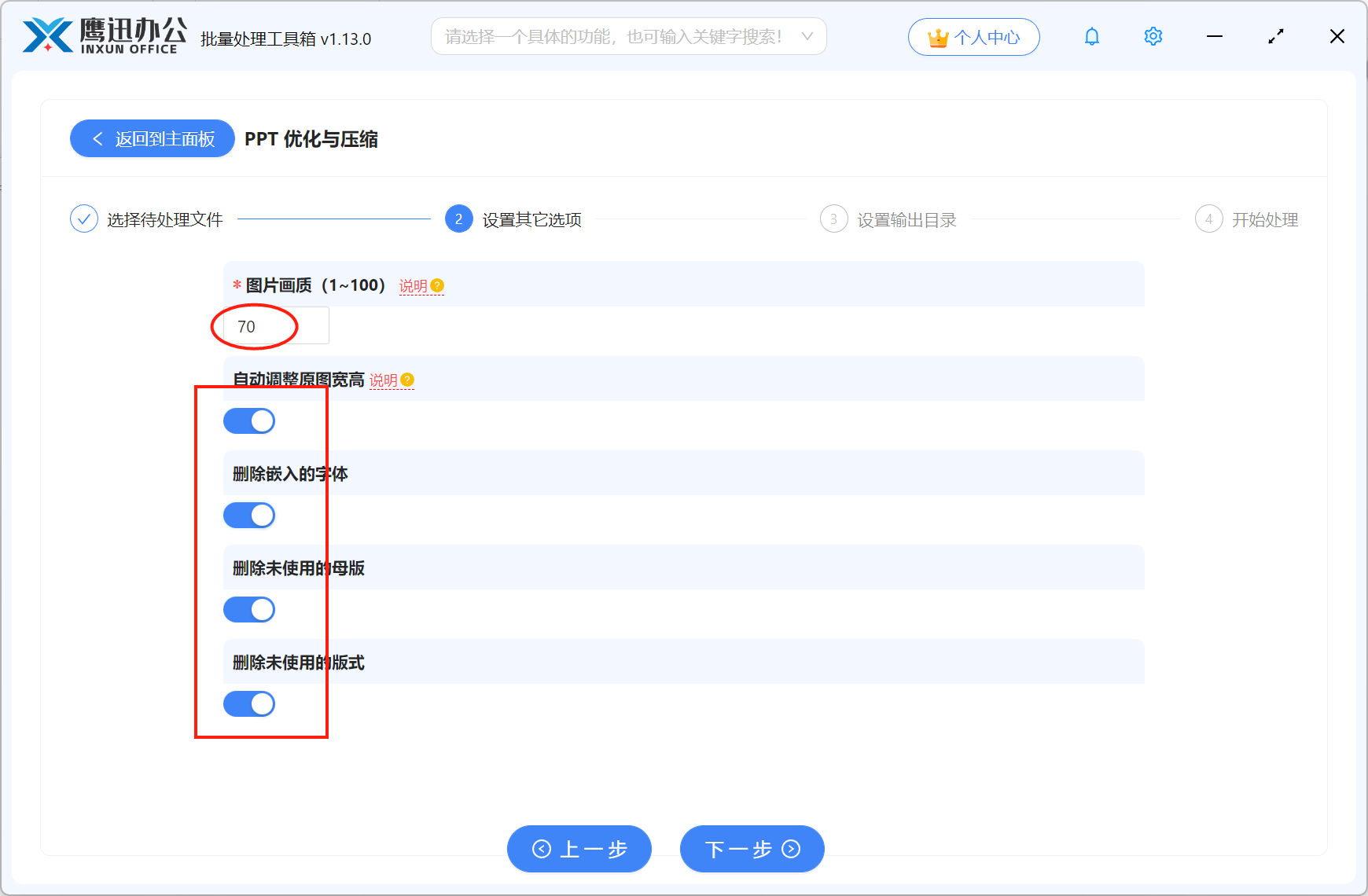Open the settings gear icon
Image resolution: width=1368 pixels, height=896 pixels.
pyautogui.click(x=1153, y=36)
